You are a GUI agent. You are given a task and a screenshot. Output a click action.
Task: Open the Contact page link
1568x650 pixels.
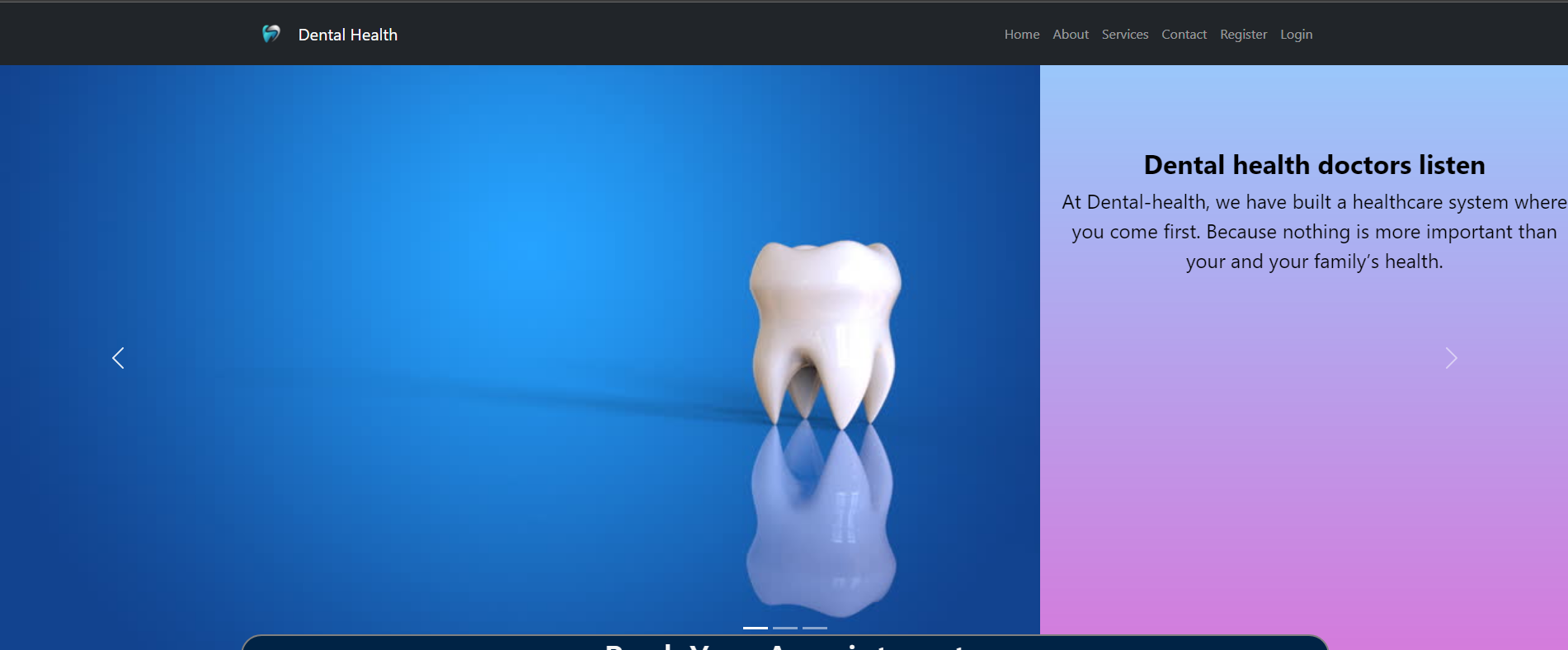pos(1184,35)
